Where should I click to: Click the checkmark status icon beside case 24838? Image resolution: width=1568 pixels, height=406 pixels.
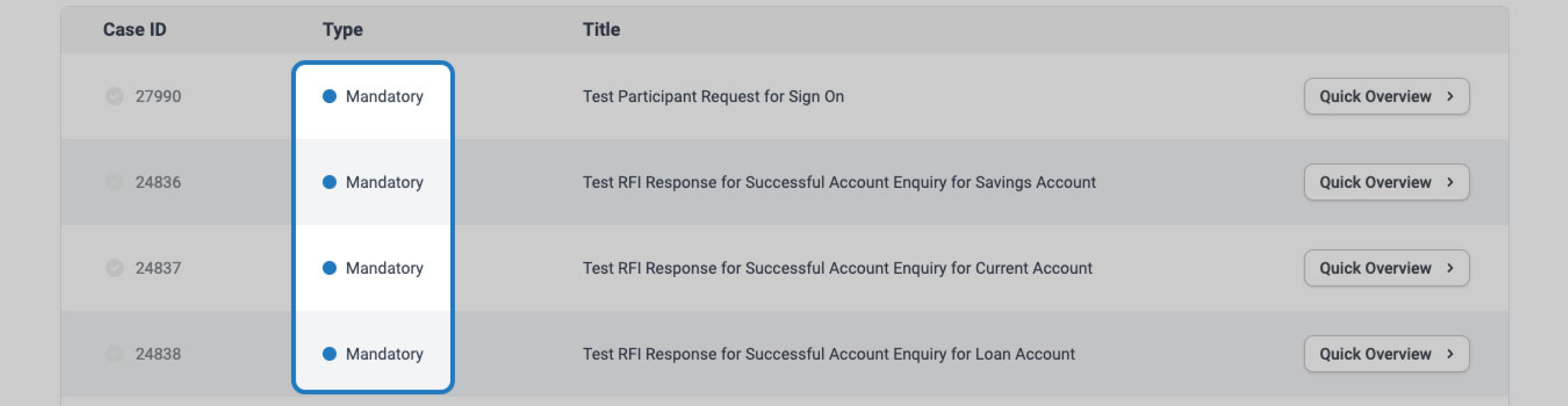click(114, 353)
